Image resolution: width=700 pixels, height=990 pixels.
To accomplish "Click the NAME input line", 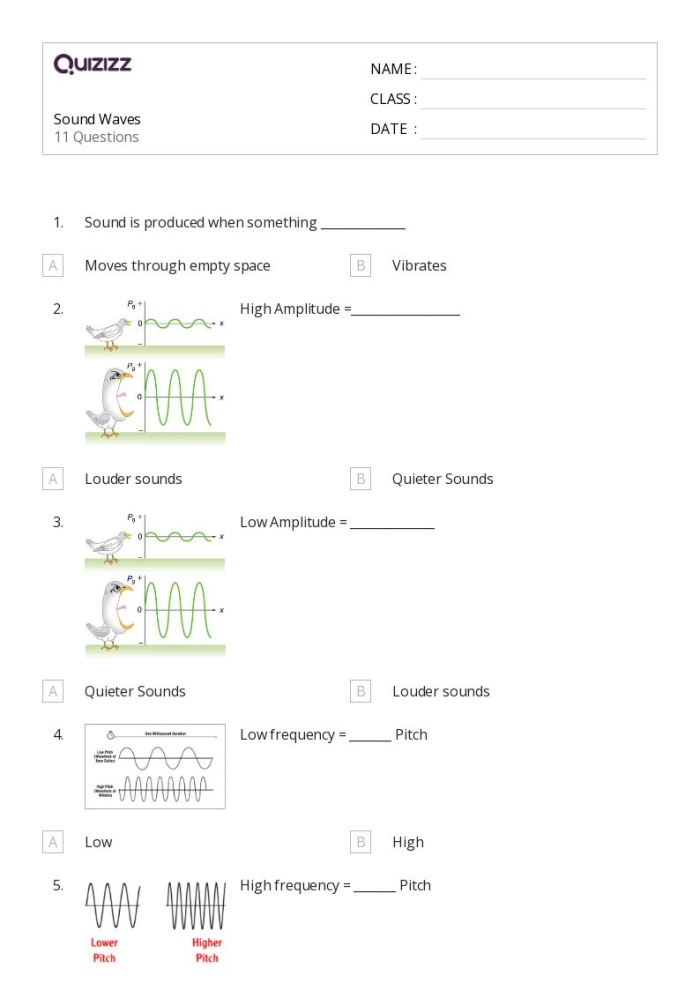I will (x=533, y=70).
